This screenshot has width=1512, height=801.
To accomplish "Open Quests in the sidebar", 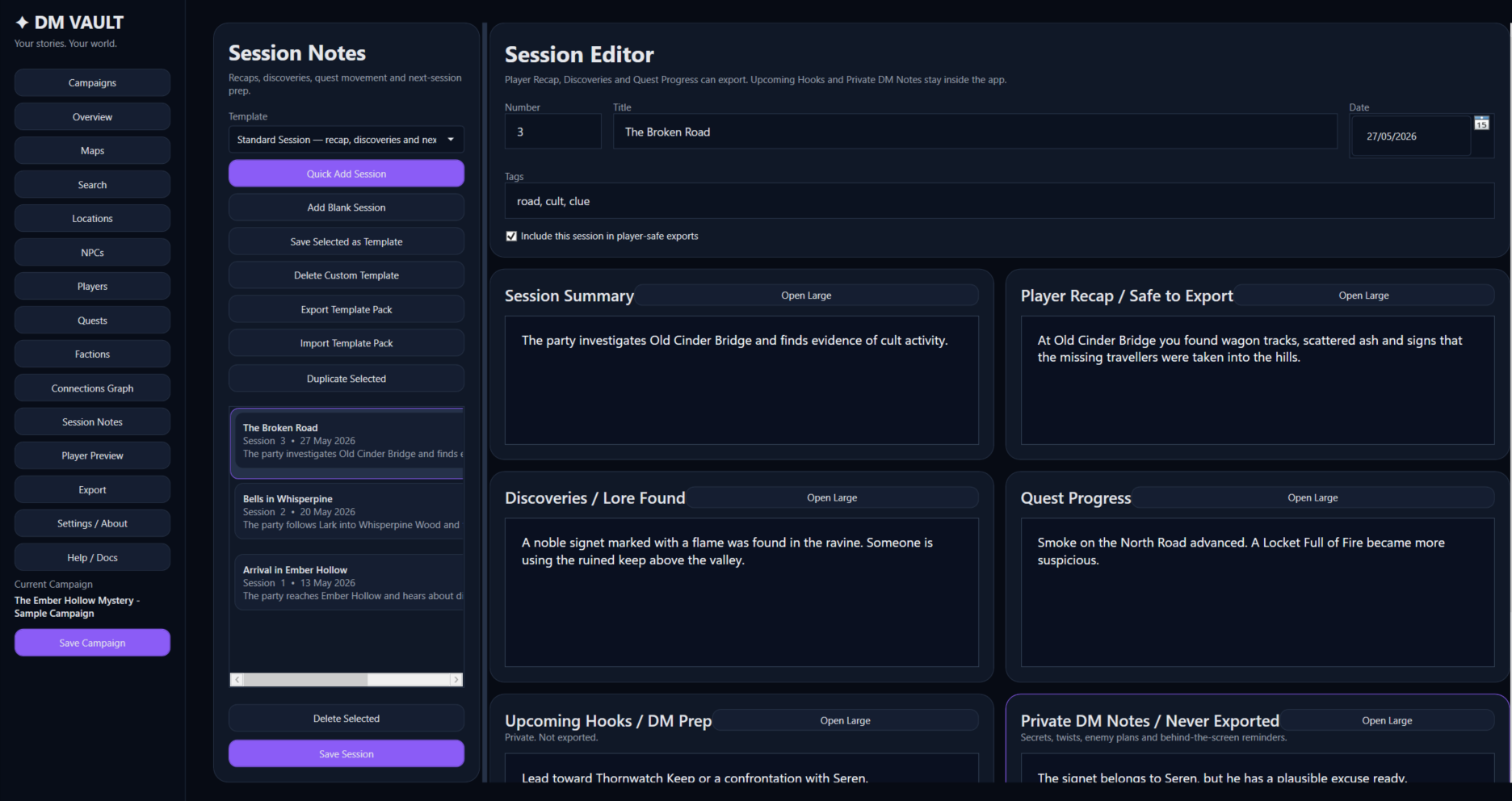I will [92, 321].
